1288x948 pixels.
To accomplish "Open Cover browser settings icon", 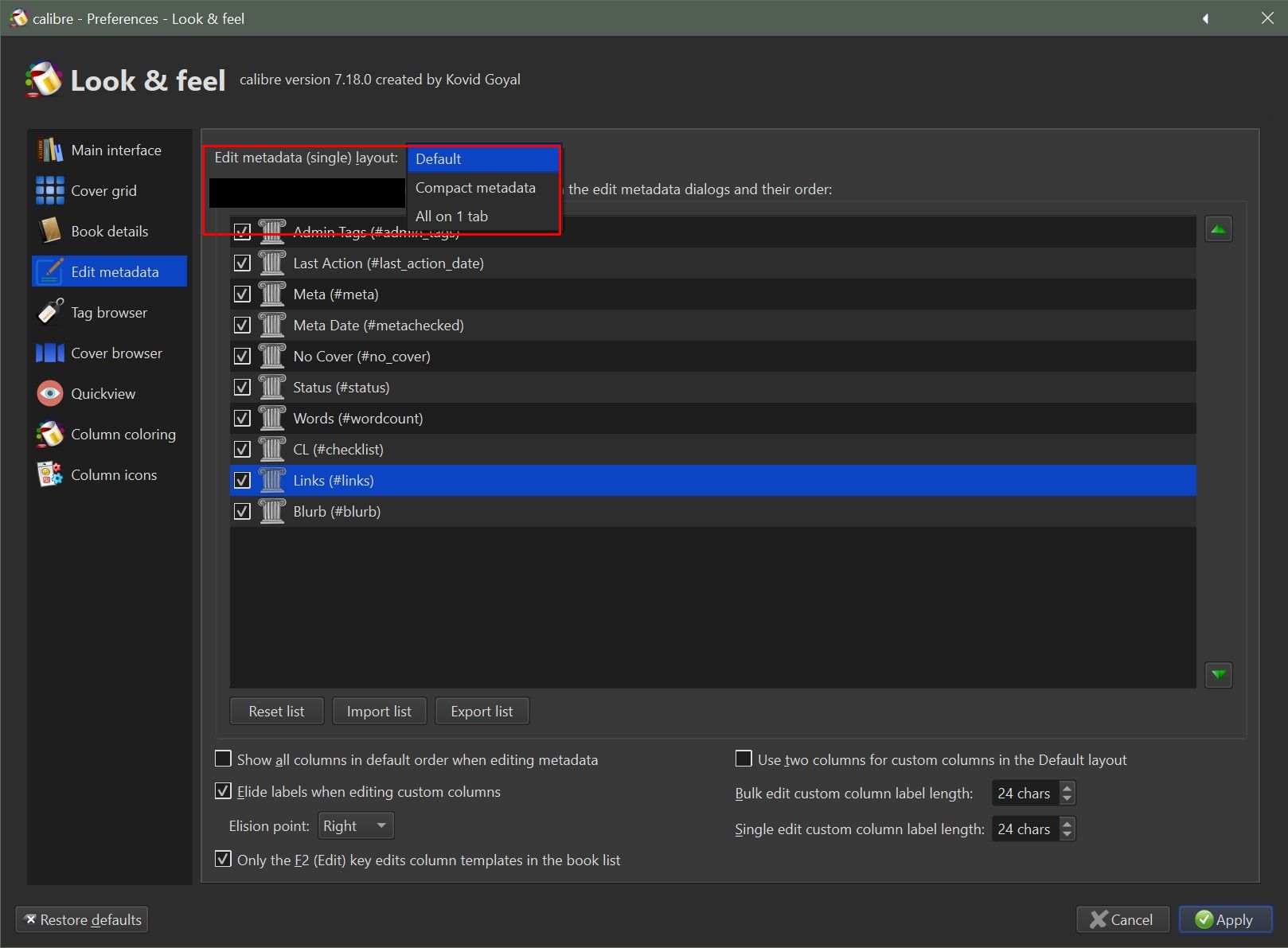I will click(x=50, y=353).
